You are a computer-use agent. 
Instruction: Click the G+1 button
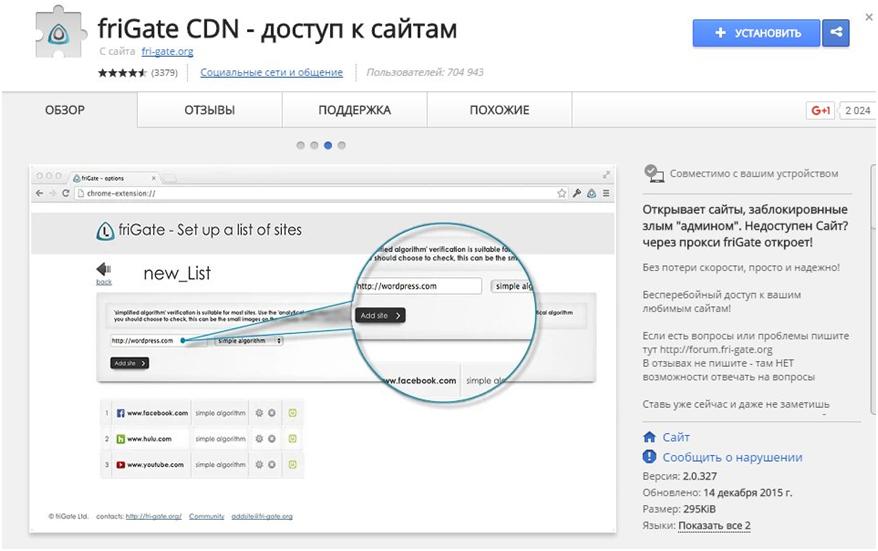click(x=820, y=110)
